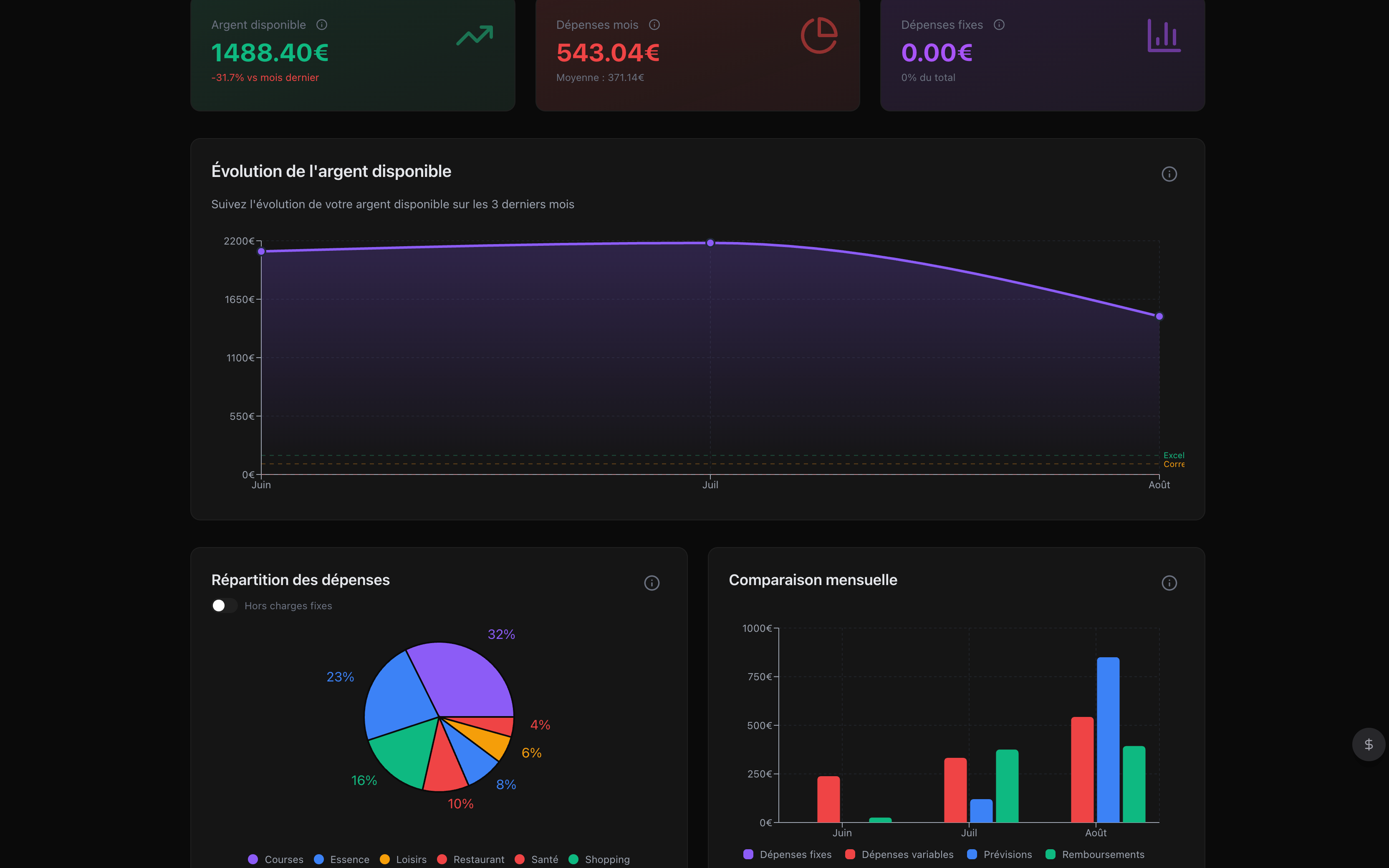Click the Juin data point on line chart
The image size is (1389, 868).
click(x=261, y=252)
